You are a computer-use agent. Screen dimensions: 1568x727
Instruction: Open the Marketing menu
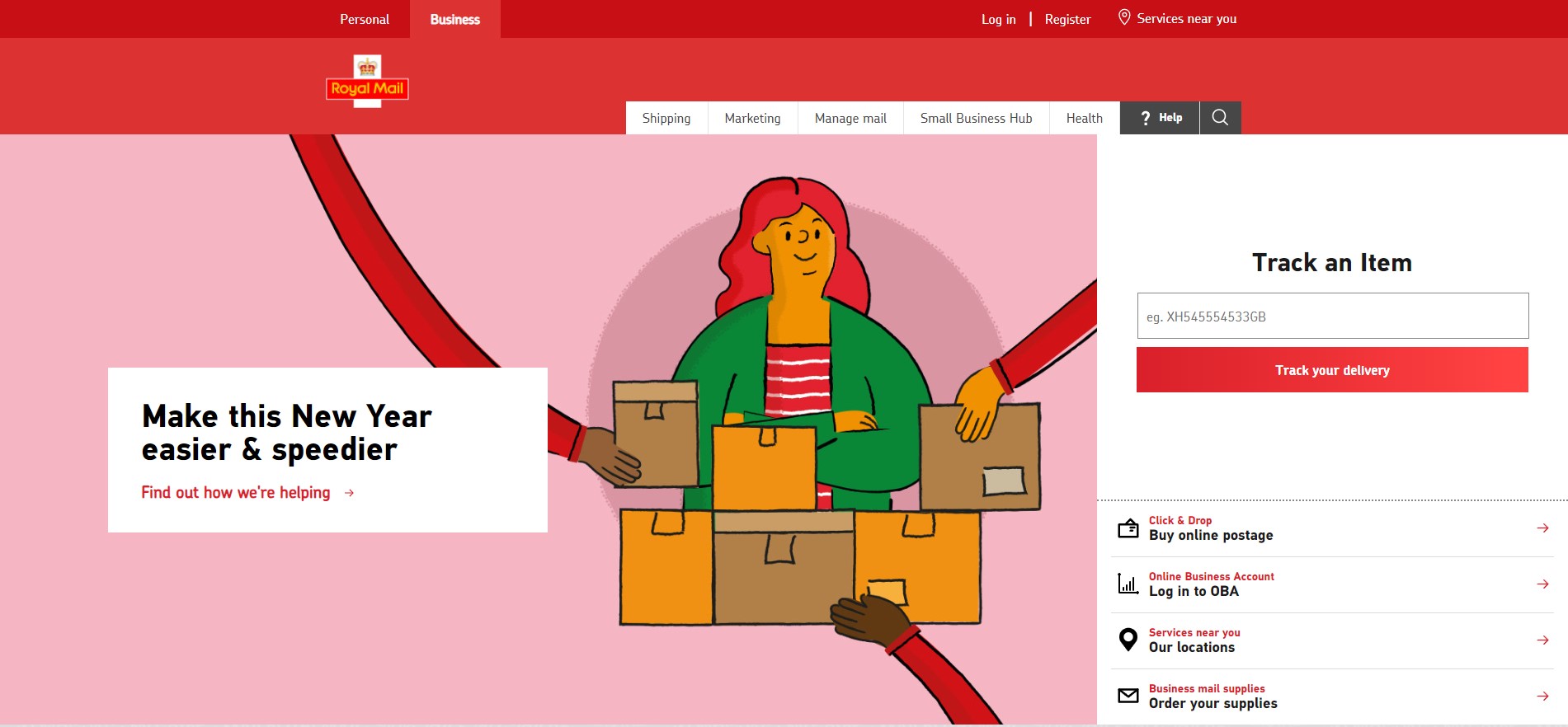[752, 118]
